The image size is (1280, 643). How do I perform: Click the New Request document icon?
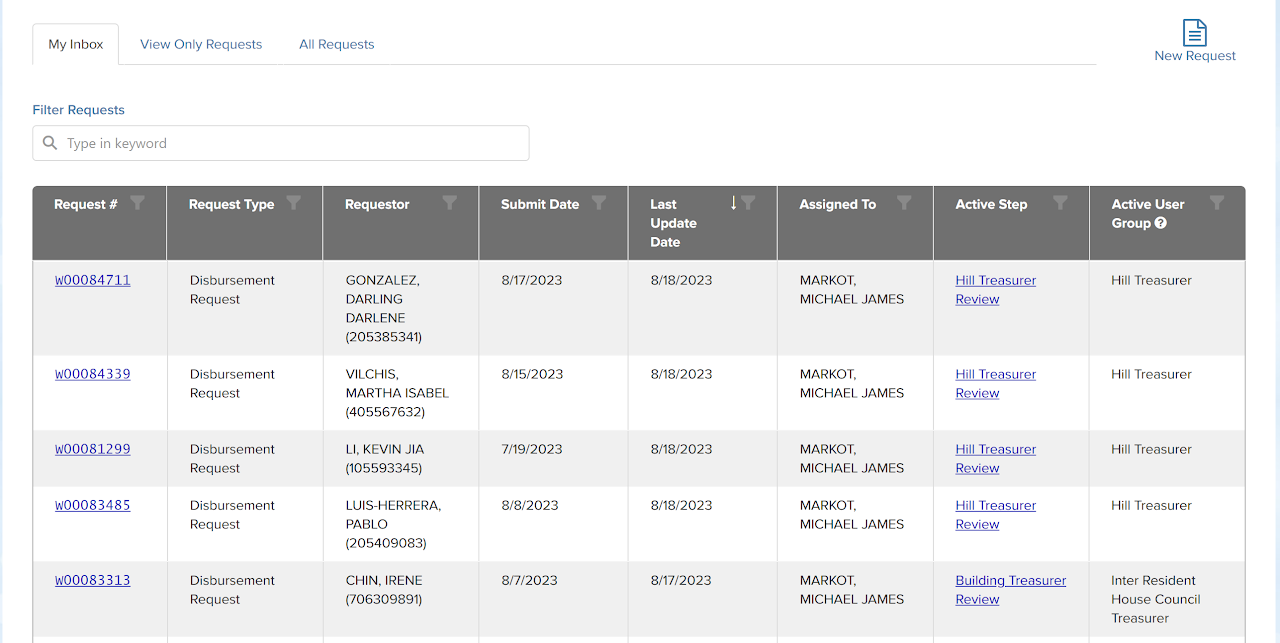click(x=1195, y=31)
